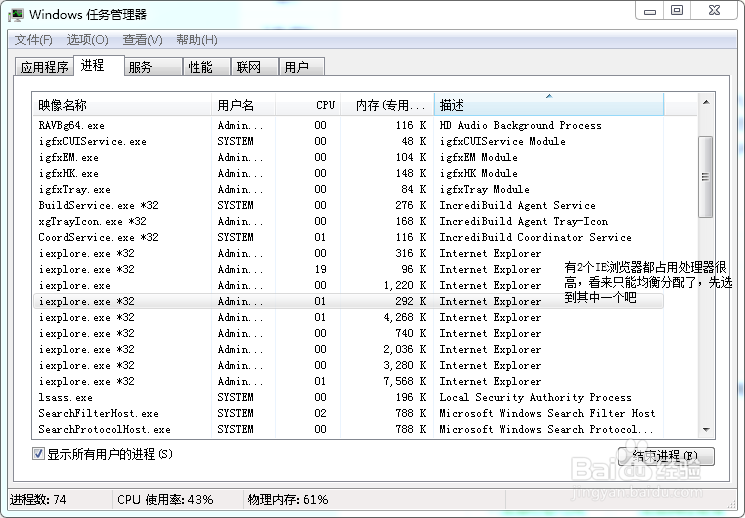Click the Microsoft Windows Search Filter Host description
This screenshot has width=745, height=518.
click(x=547, y=413)
